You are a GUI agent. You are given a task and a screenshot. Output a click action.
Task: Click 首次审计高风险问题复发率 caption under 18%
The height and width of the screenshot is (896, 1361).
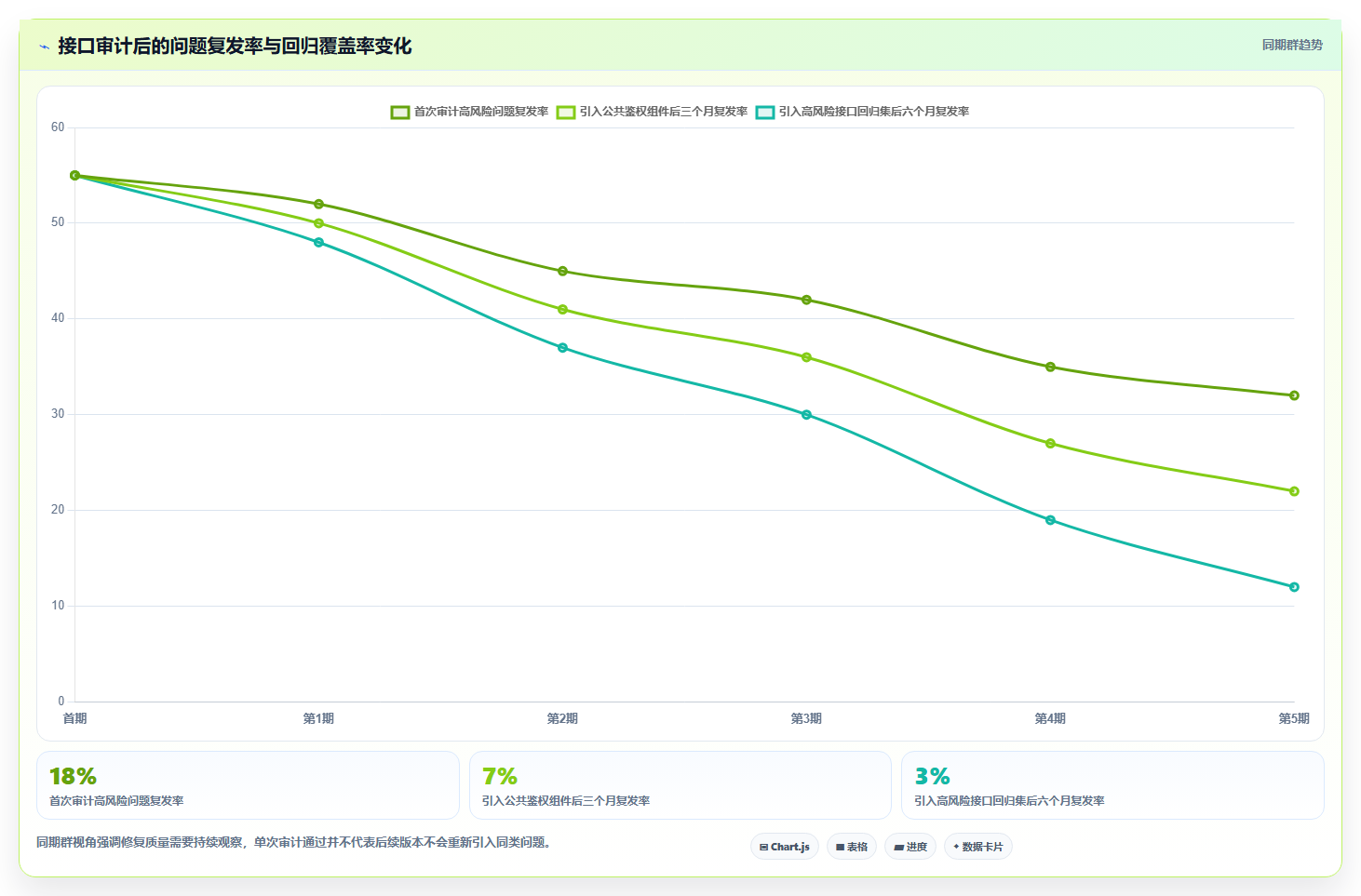click(116, 801)
